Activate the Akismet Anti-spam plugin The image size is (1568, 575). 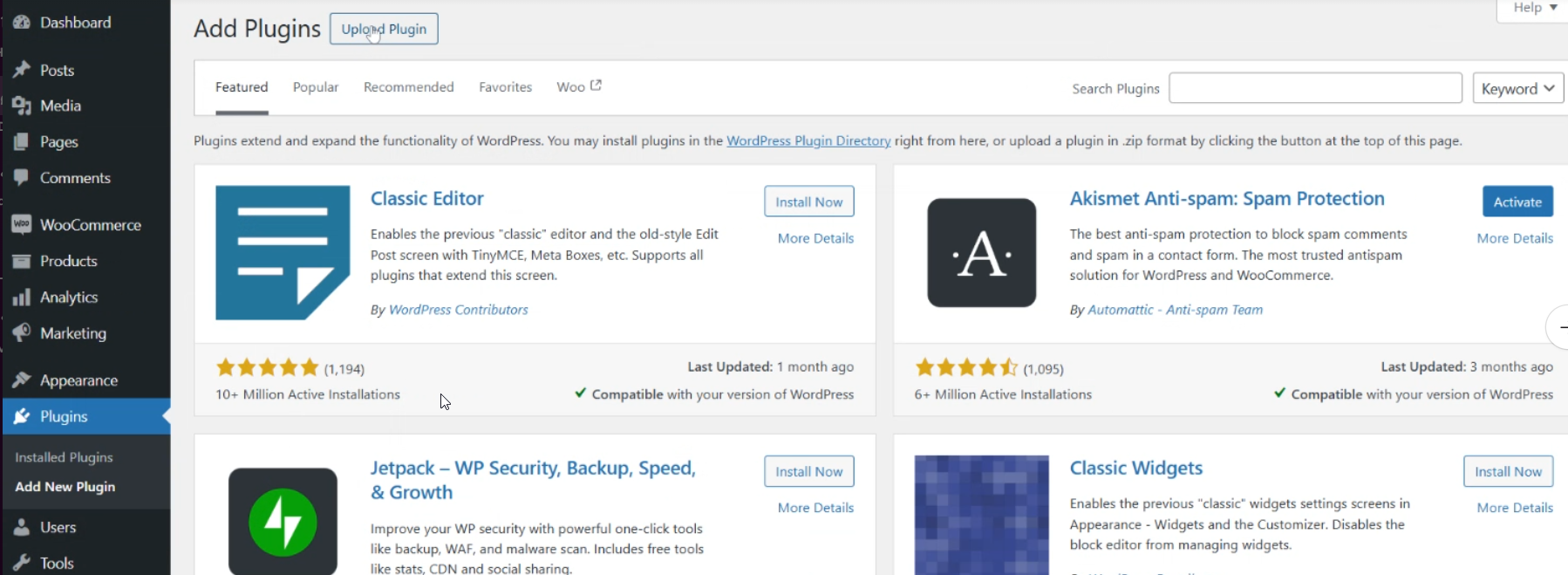coord(1517,202)
